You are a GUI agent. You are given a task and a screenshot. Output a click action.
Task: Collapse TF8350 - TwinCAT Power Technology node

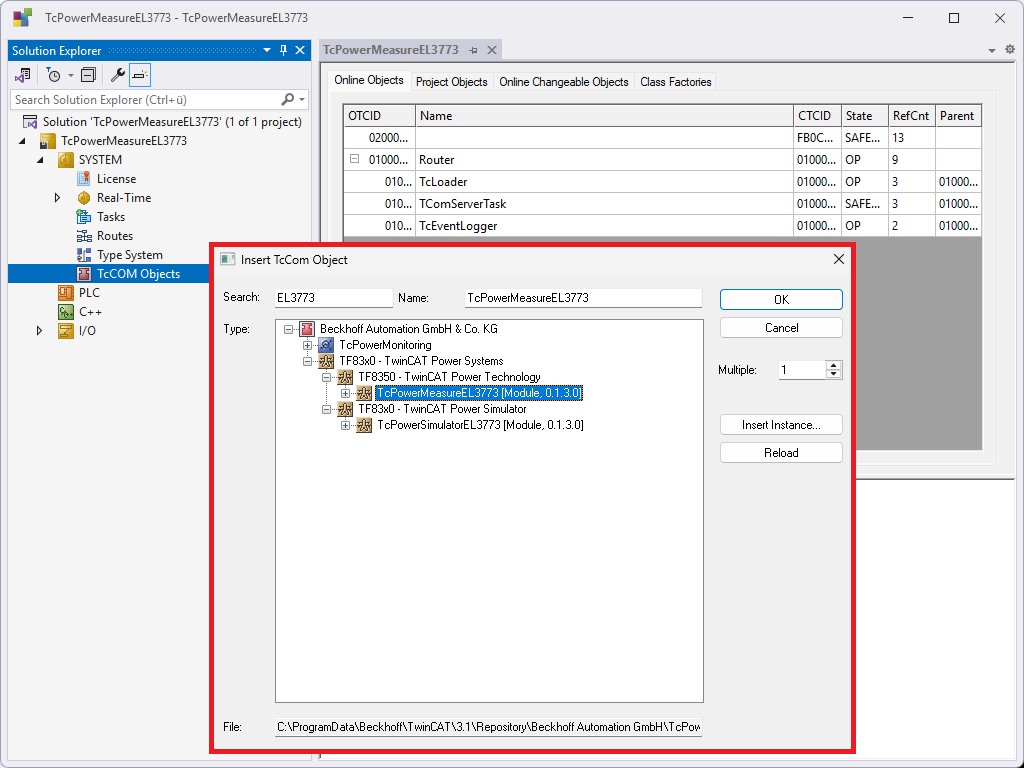(327, 377)
